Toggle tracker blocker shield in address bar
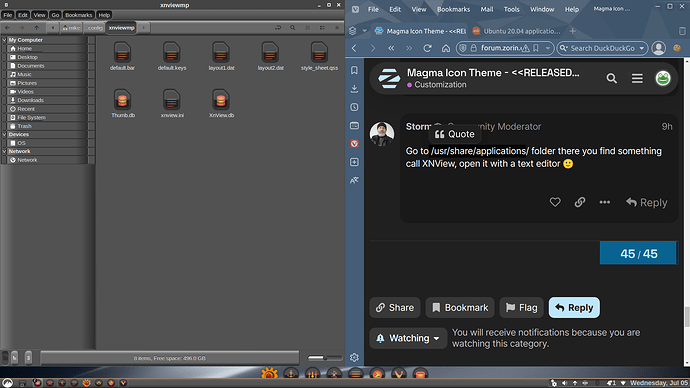 click(463, 48)
